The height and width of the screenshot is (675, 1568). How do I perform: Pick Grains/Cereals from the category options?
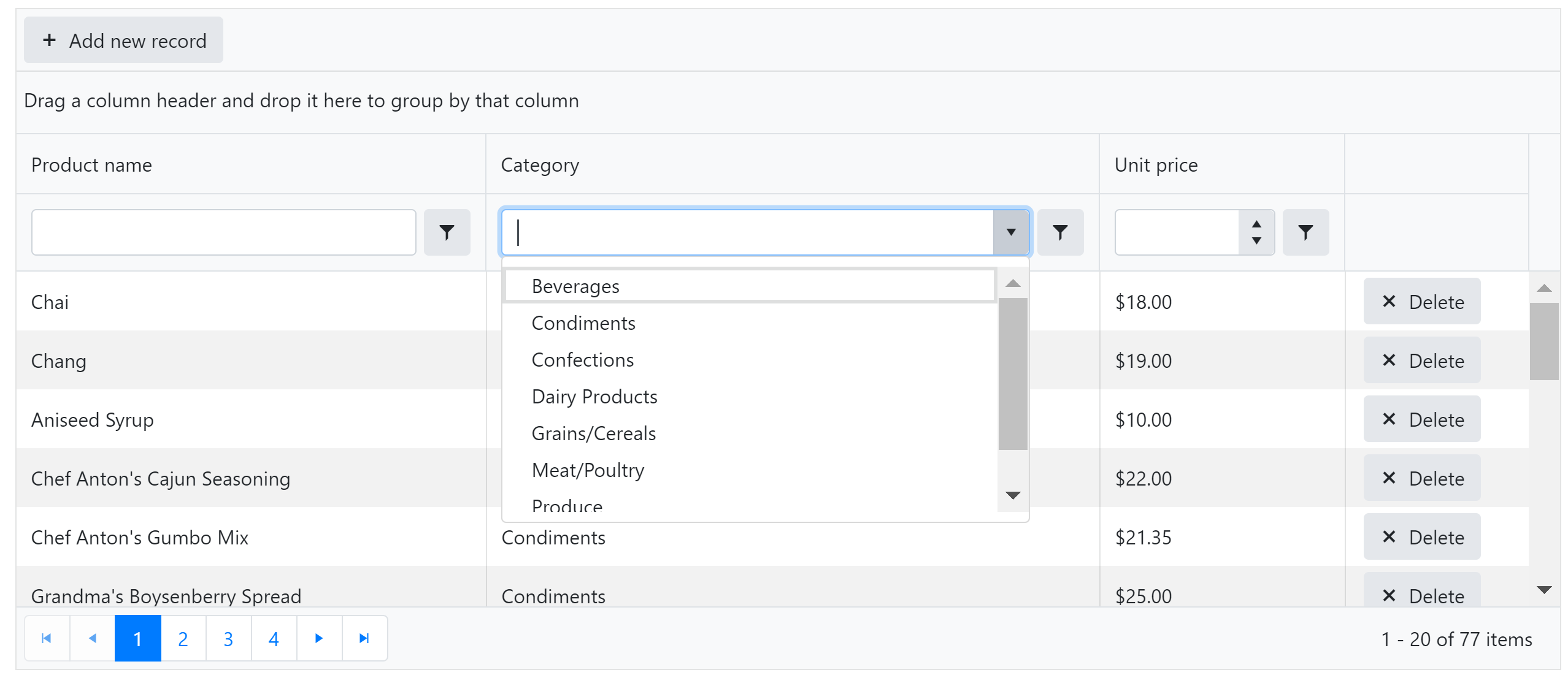pos(593,433)
